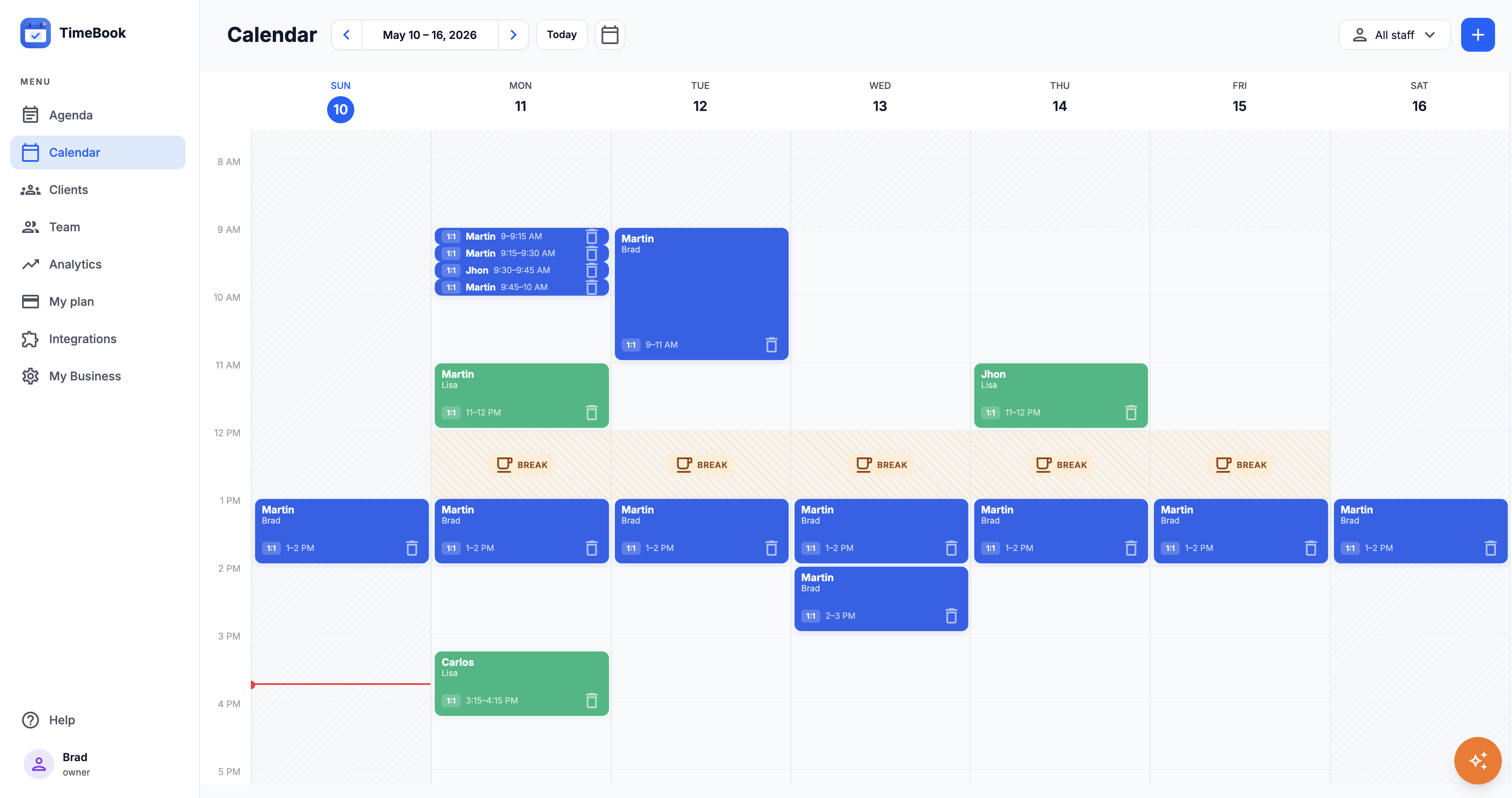Open the Integrations page

97,338
